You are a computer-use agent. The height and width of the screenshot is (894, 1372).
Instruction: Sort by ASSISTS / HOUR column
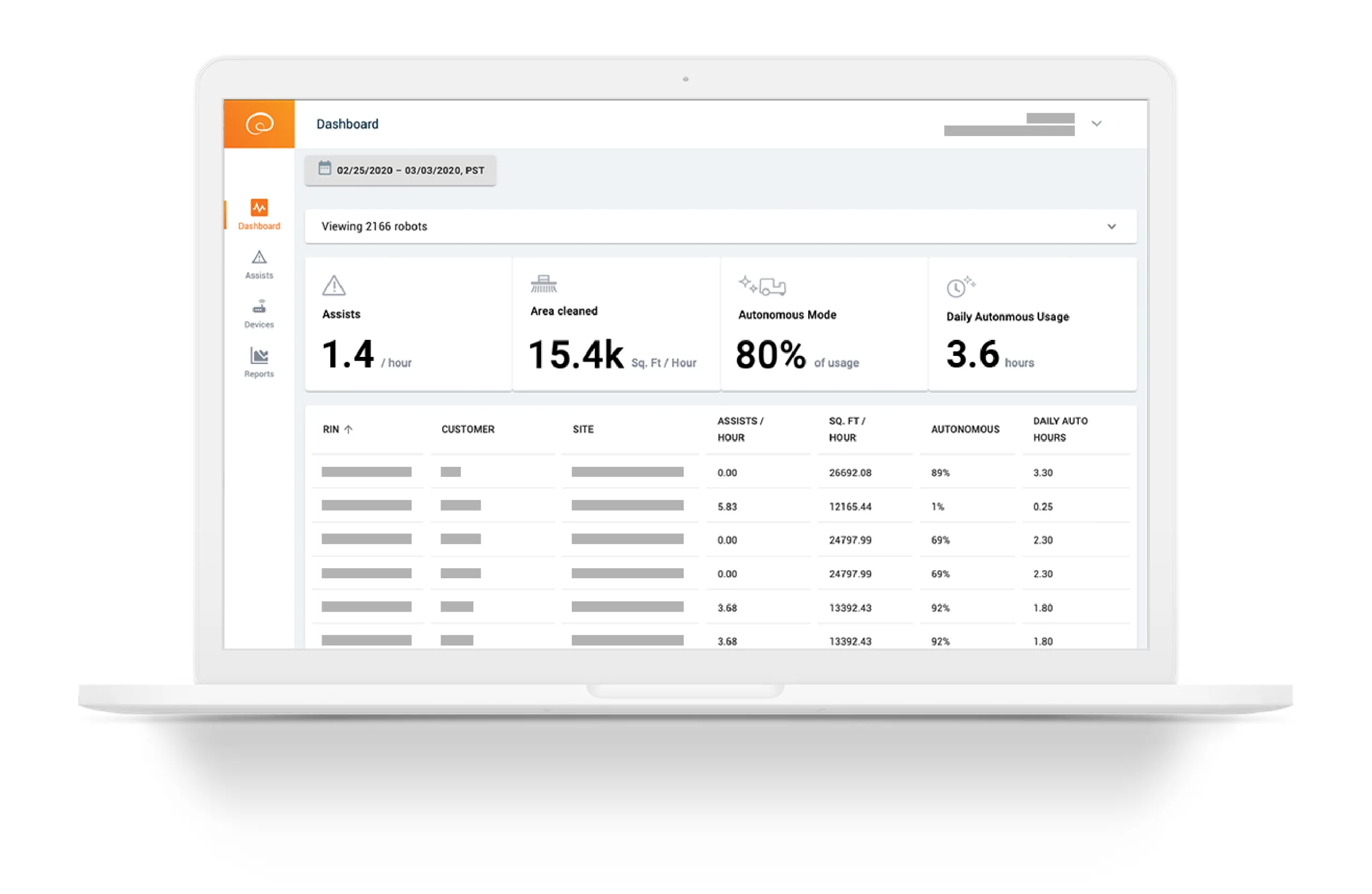coord(740,429)
